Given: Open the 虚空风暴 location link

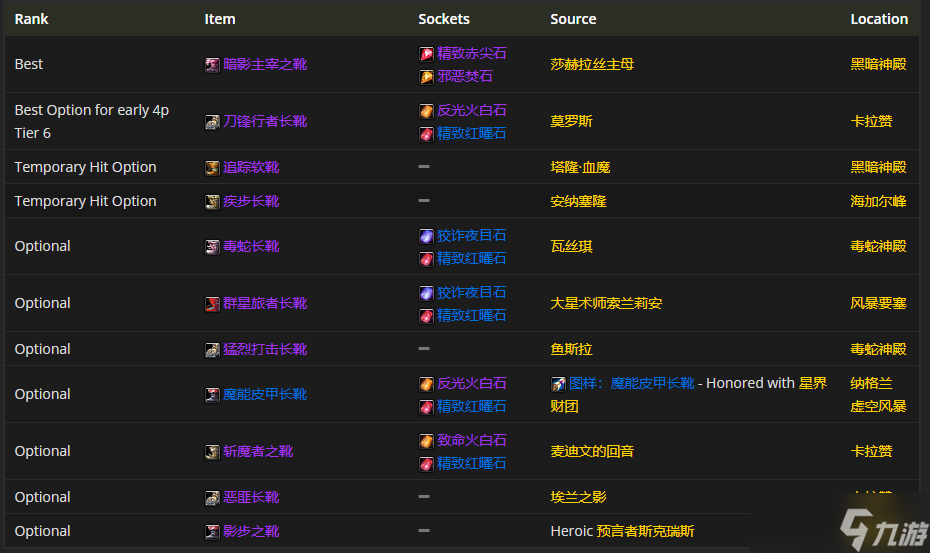Looking at the screenshot, I should point(878,406).
